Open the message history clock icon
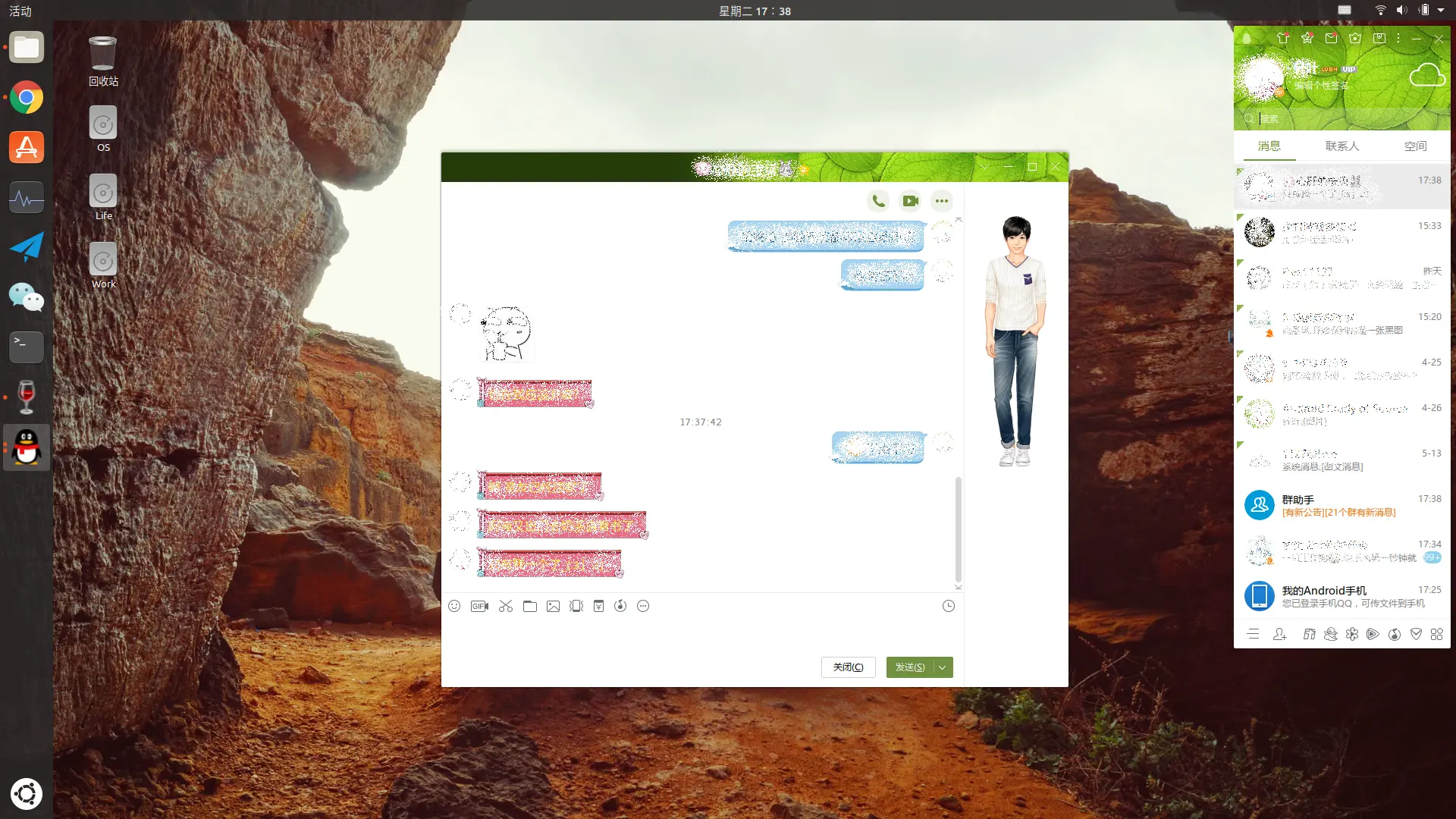 click(x=948, y=606)
